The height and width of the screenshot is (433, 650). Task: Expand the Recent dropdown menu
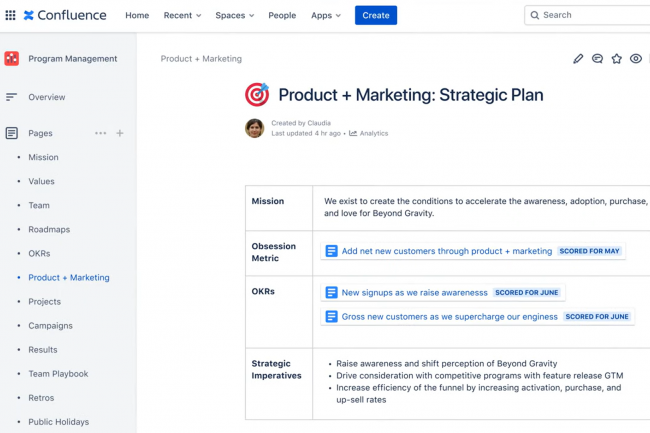pyautogui.click(x=182, y=15)
